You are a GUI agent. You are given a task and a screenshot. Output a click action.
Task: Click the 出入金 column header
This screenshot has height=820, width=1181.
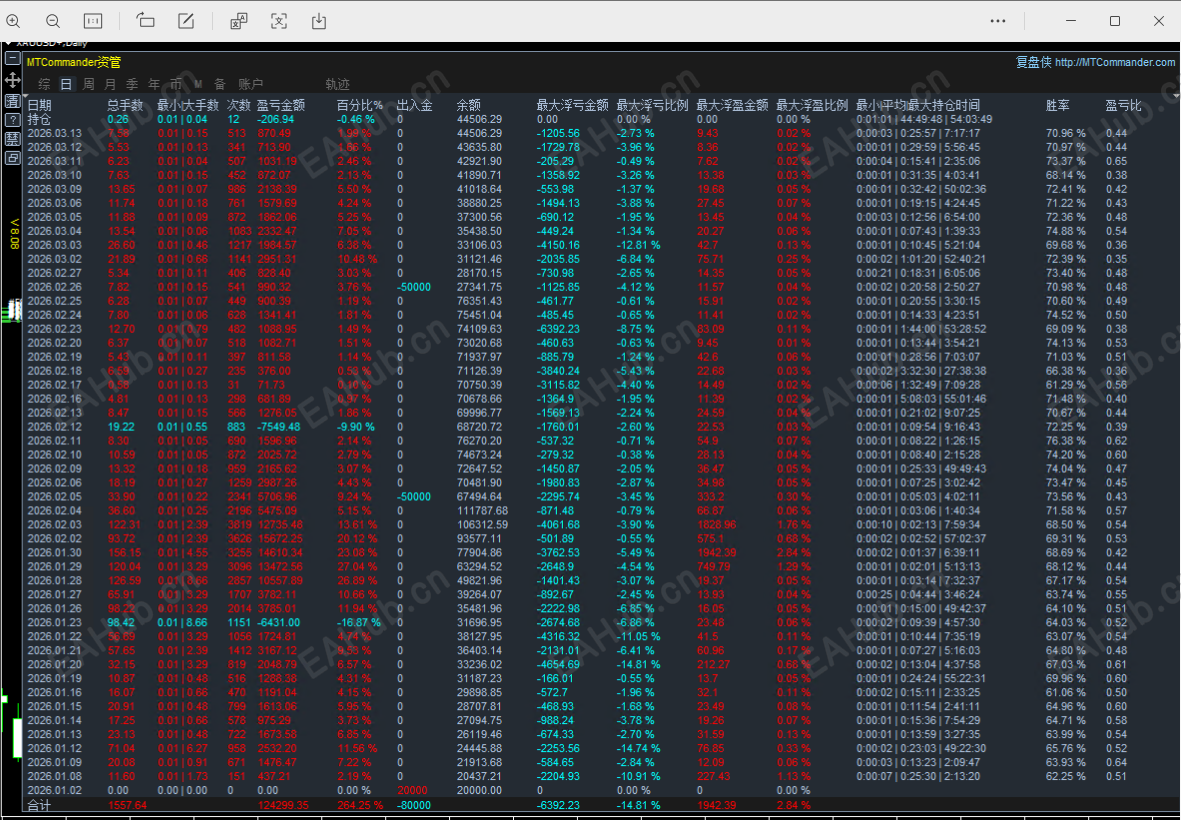[414, 105]
